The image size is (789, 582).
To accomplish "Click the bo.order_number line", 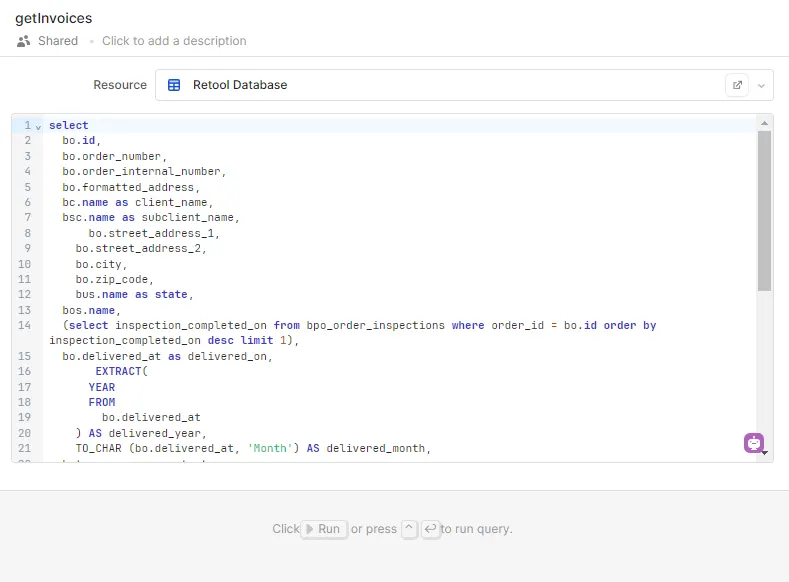I will tap(114, 156).
